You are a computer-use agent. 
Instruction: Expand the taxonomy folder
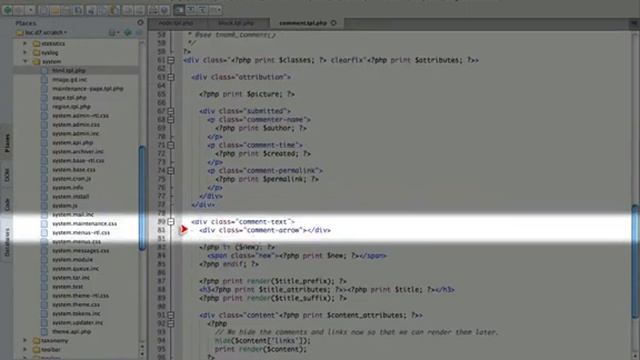tap(25, 340)
